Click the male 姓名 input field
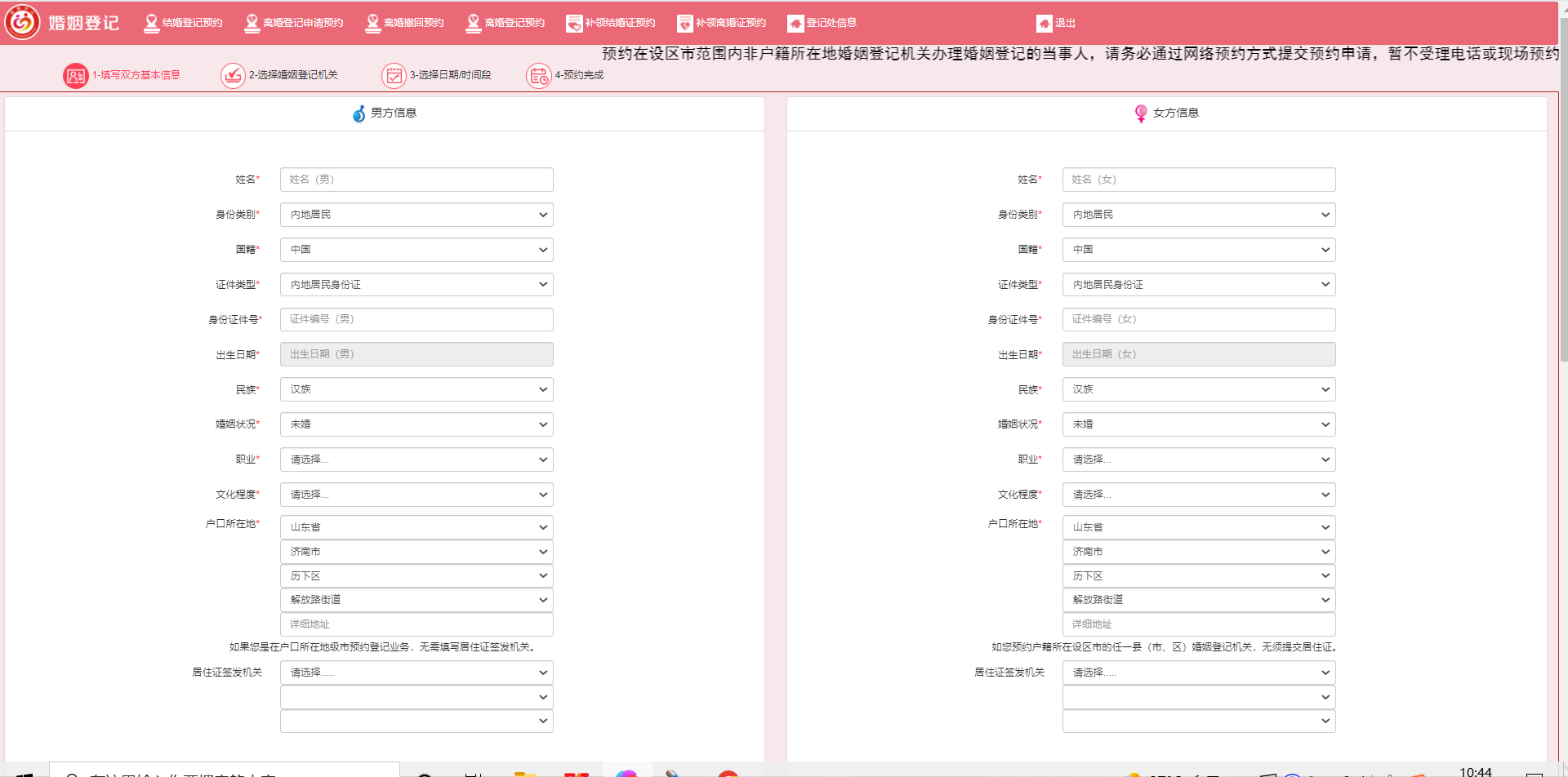The height and width of the screenshot is (777, 1568). point(416,180)
